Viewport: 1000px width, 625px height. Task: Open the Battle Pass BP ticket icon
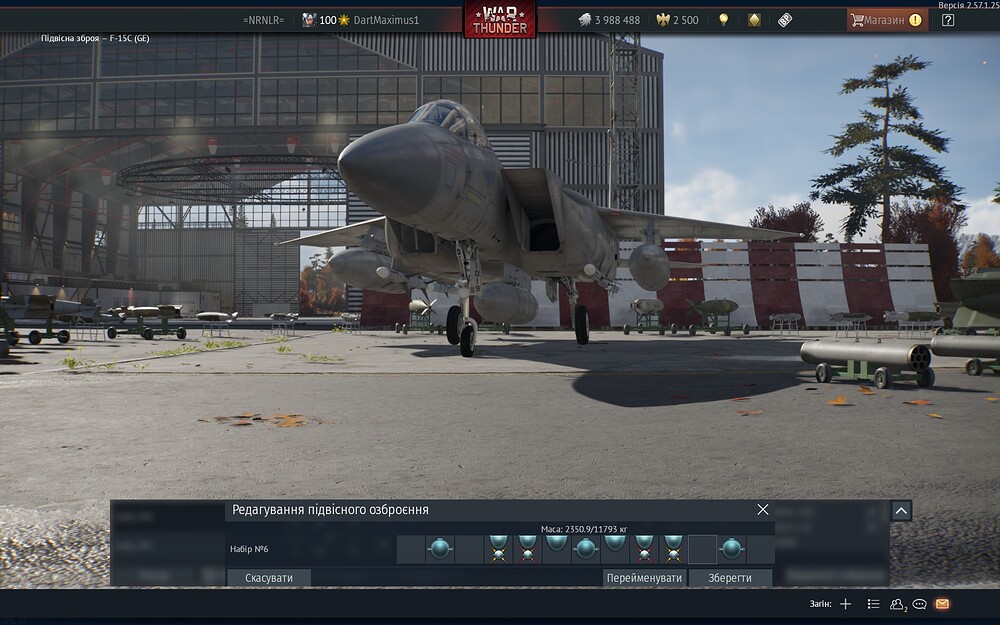tap(785, 20)
